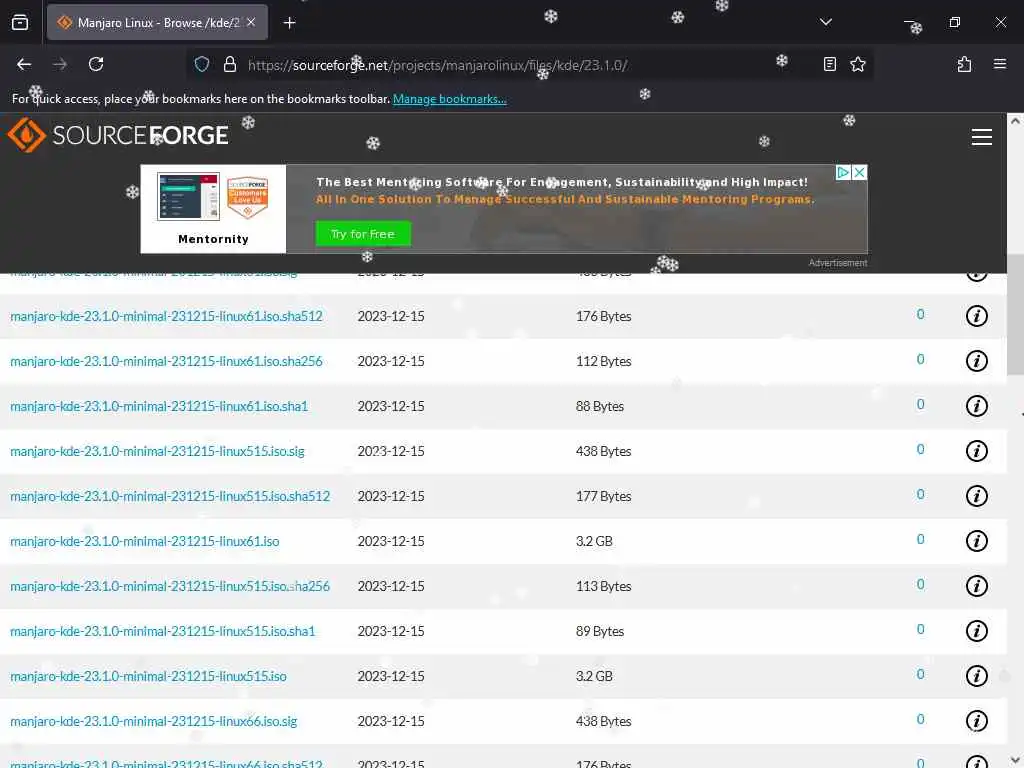The width and height of the screenshot is (1024, 768).
Task: View info for linux61.iso.sha256 row
Action: (x=976, y=361)
